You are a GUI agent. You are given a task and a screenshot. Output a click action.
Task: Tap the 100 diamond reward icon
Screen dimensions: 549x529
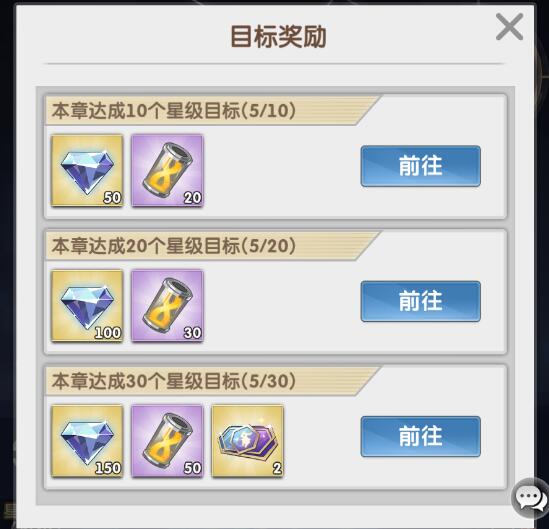coord(87,306)
